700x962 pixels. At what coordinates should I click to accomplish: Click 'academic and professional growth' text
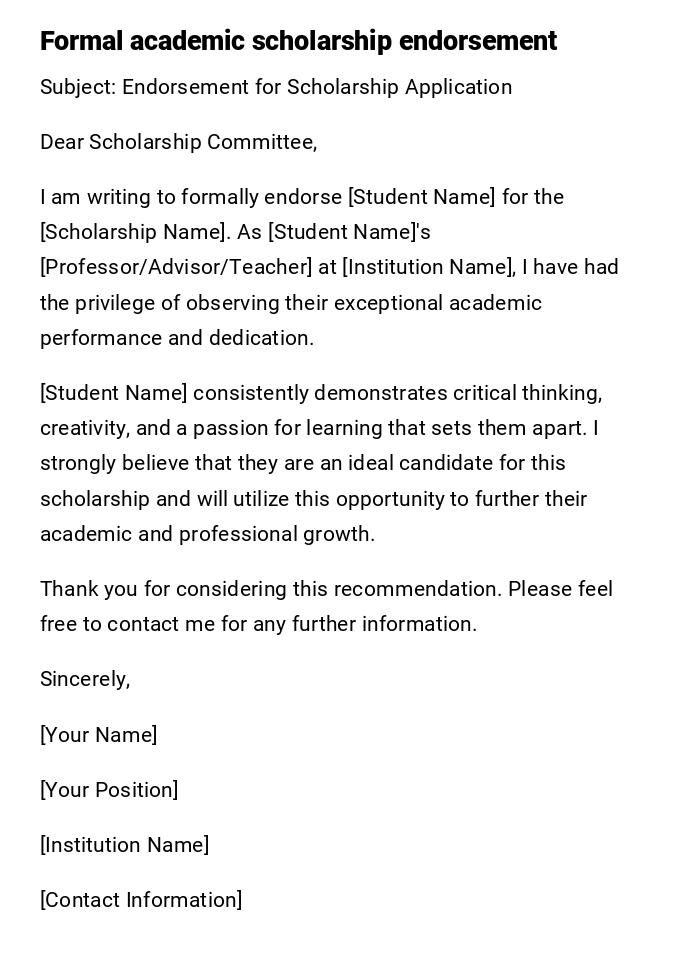click(205, 534)
